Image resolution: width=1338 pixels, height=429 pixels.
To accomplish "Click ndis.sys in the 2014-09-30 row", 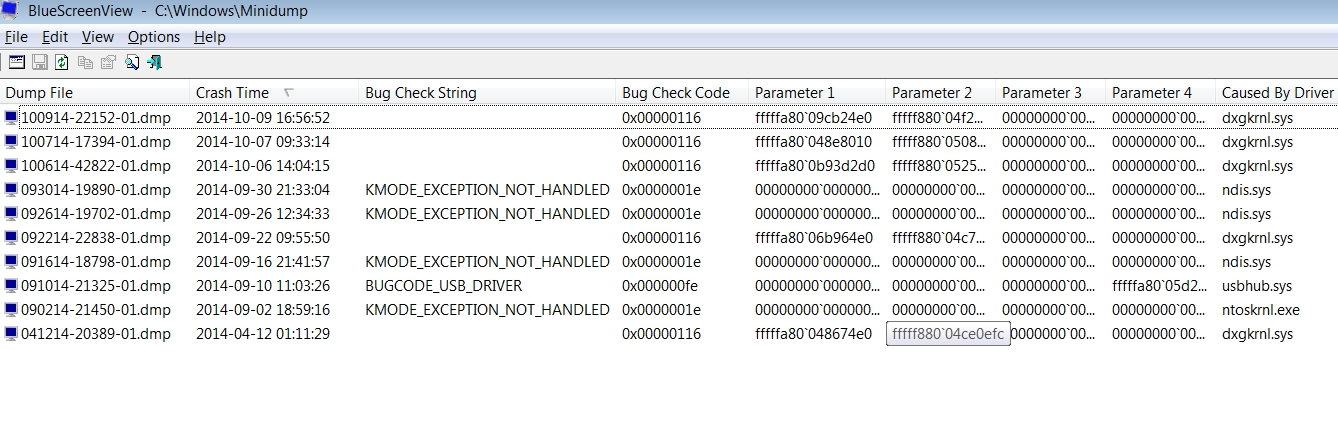I will 1246,189.
